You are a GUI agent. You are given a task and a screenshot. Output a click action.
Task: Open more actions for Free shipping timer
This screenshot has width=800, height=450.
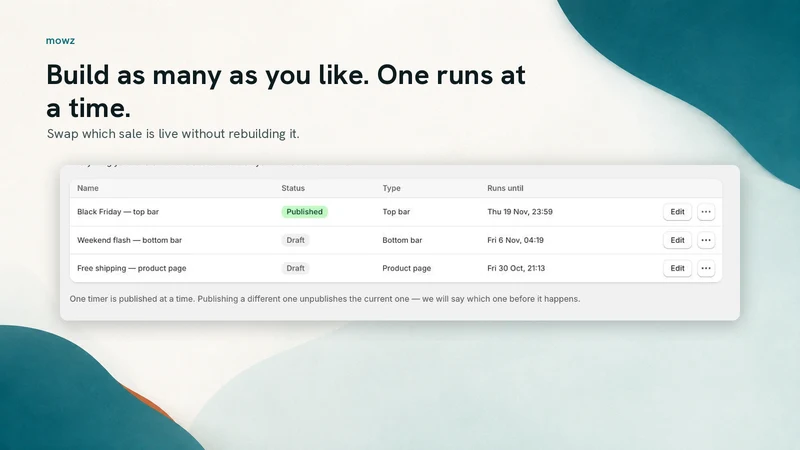point(706,268)
